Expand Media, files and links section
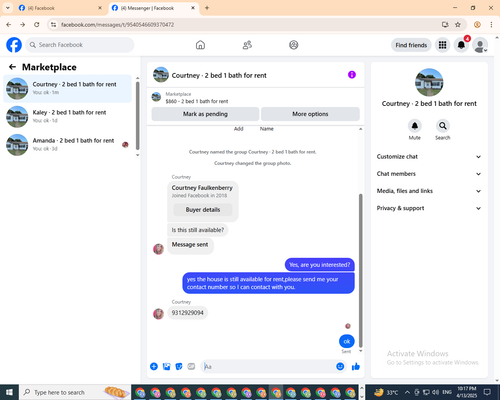The height and width of the screenshot is (400, 500). pos(429,191)
